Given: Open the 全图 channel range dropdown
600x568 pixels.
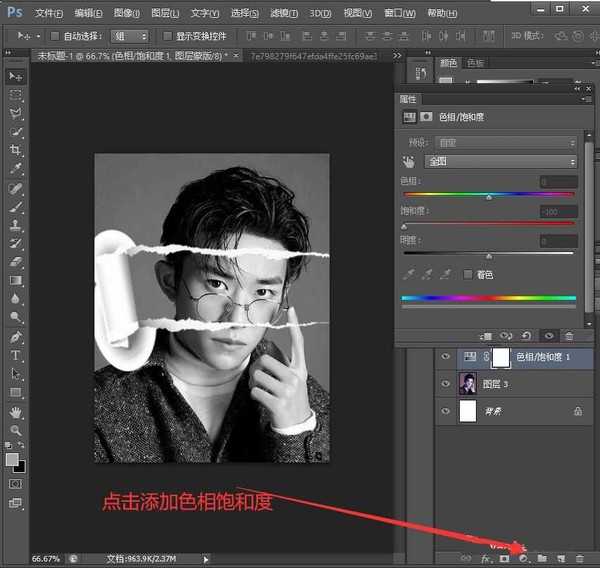Looking at the screenshot, I should click(x=501, y=161).
